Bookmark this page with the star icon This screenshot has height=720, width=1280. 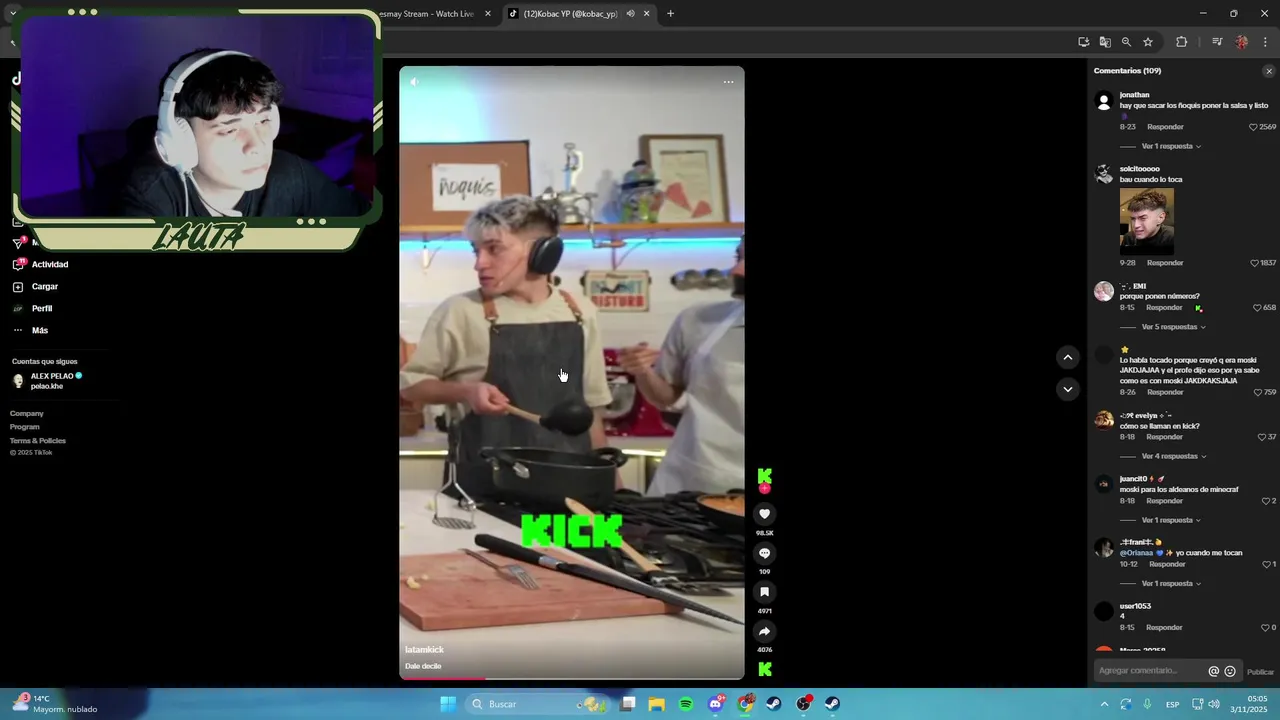tap(1148, 42)
